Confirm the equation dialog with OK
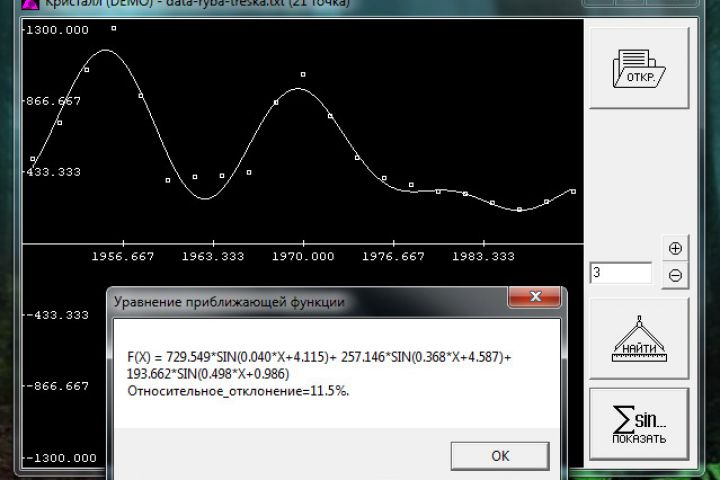The width and height of the screenshot is (720, 480). 500,456
